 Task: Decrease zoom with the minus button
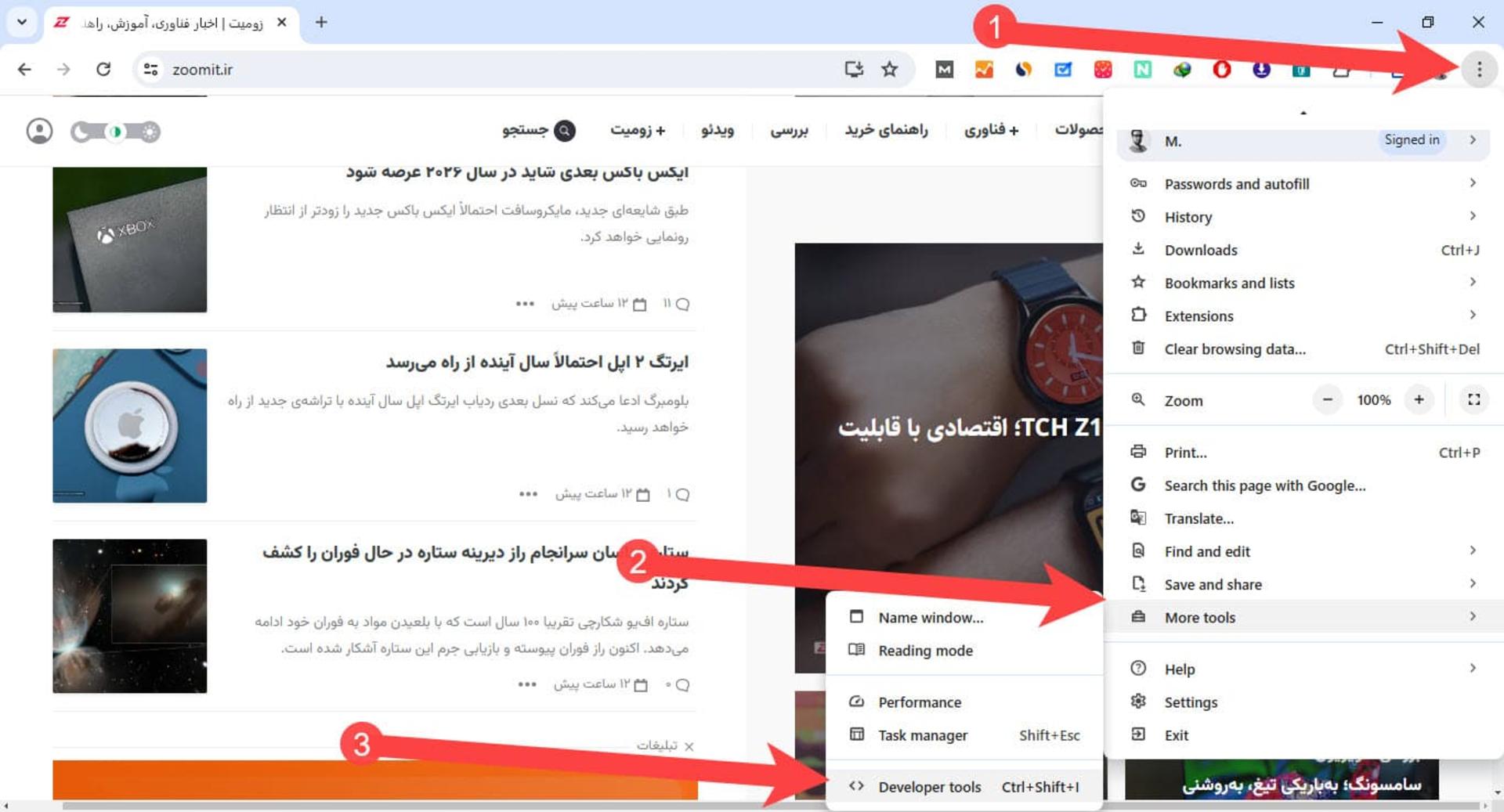1327,399
